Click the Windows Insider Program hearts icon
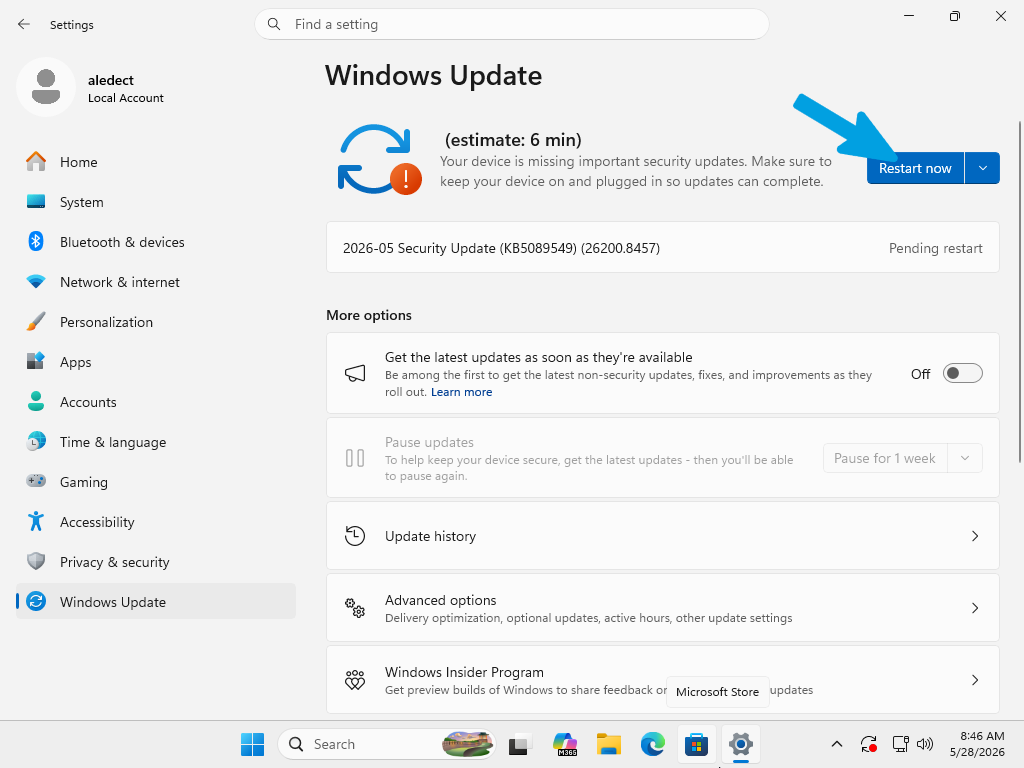 coord(355,680)
